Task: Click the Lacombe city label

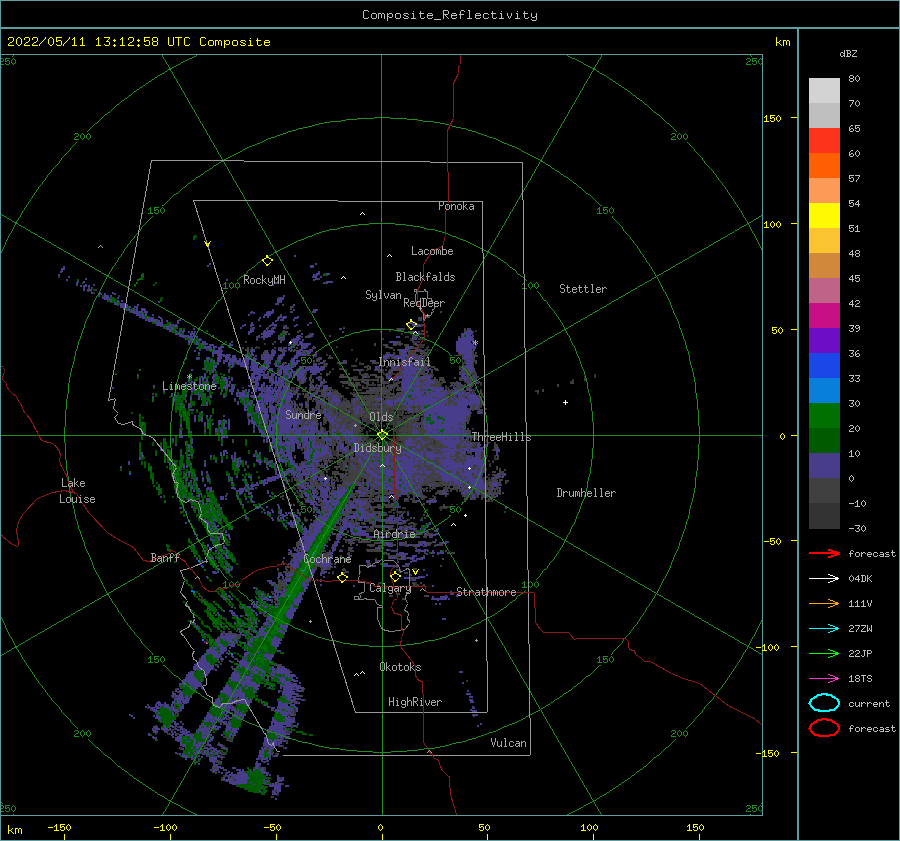Action: (432, 251)
